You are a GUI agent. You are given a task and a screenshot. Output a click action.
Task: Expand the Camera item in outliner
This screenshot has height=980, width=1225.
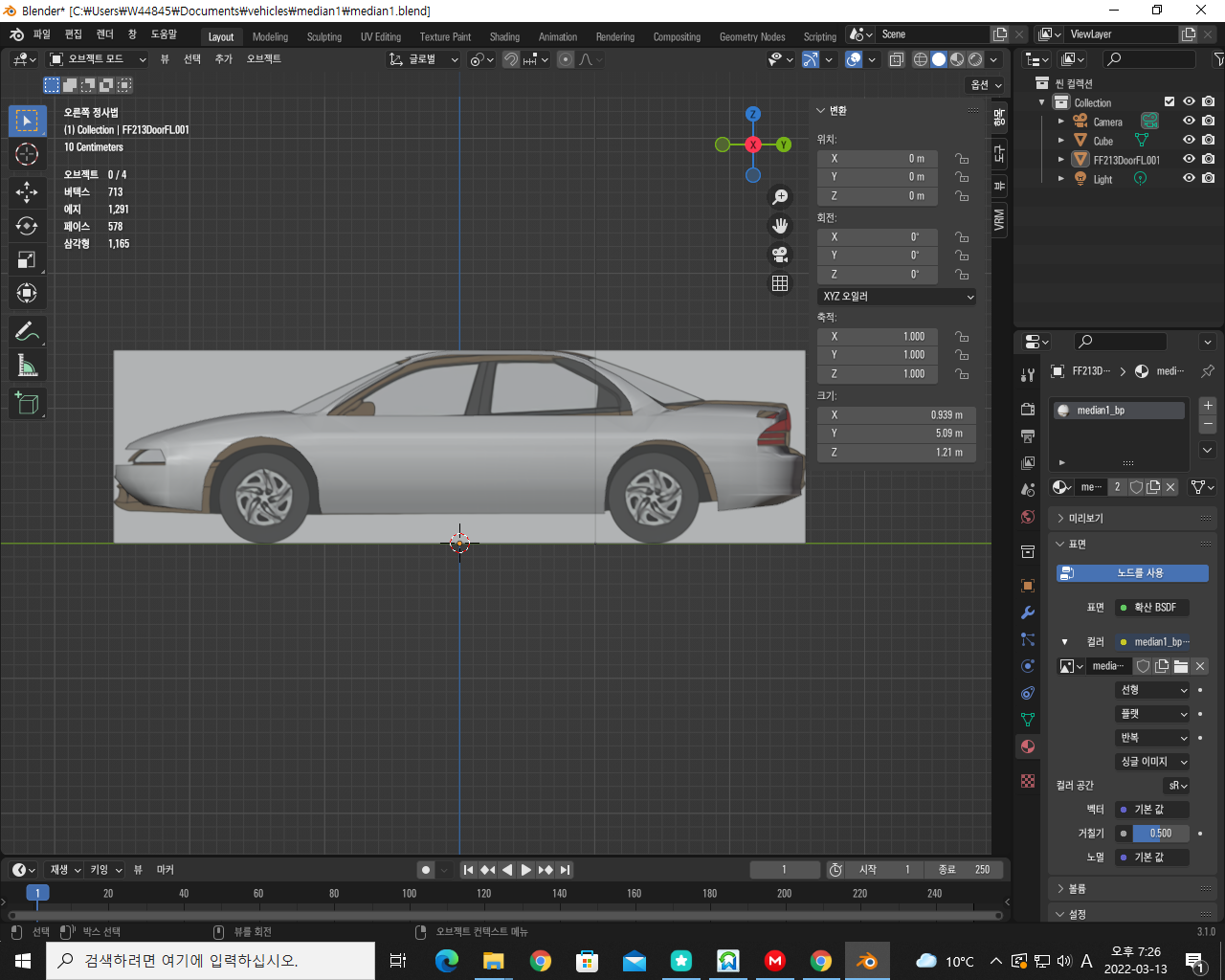pos(1060,122)
